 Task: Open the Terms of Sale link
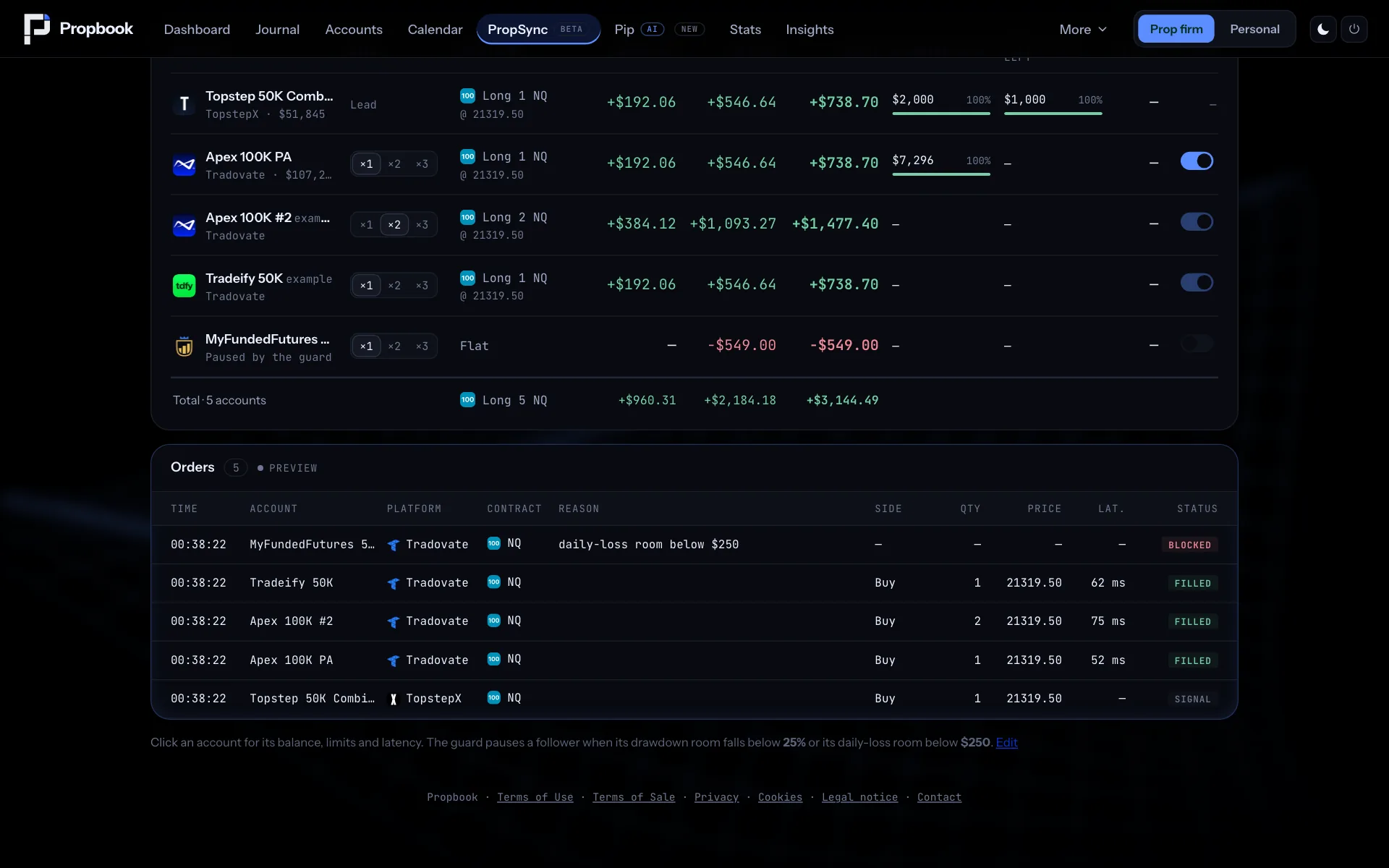click(634, 797)
